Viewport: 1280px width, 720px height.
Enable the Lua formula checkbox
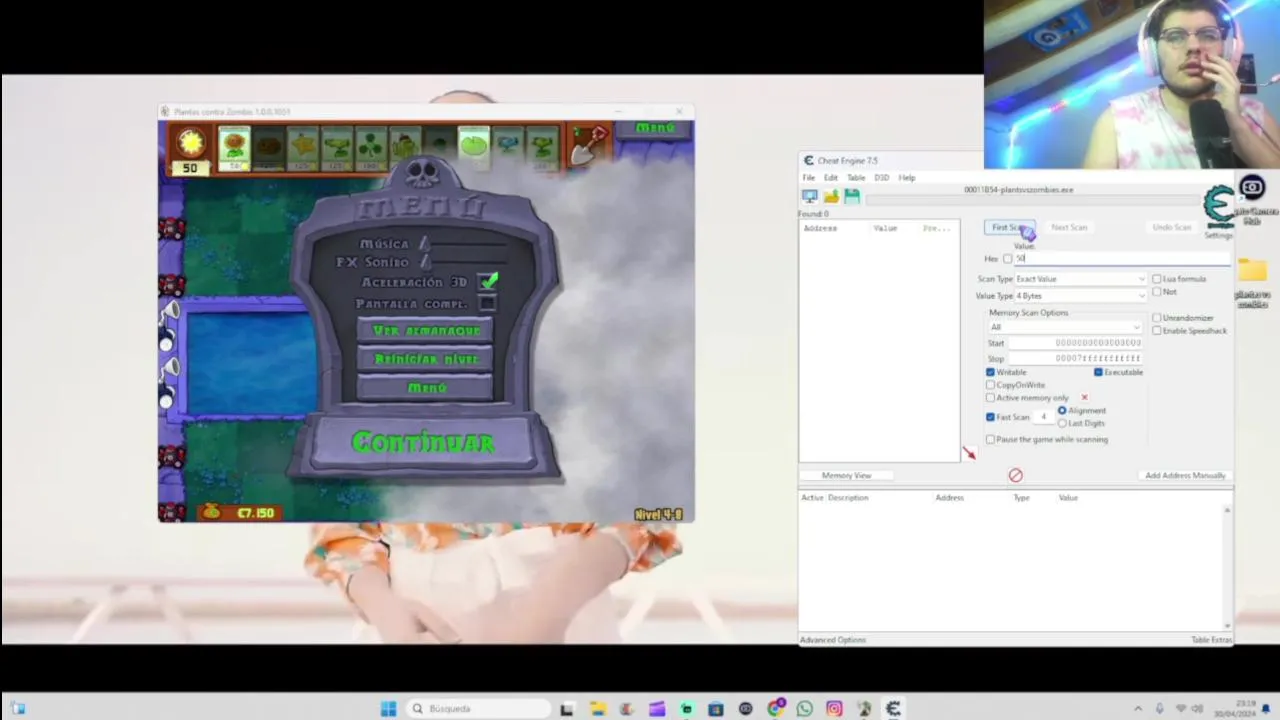click(1157, 279)
